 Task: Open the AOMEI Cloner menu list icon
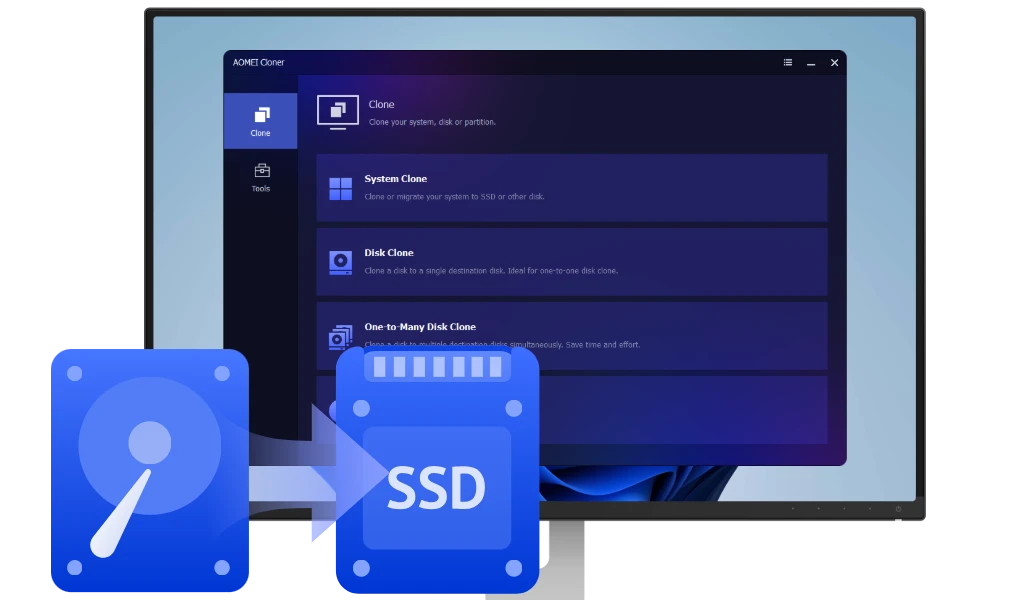[x=788, y=62]
